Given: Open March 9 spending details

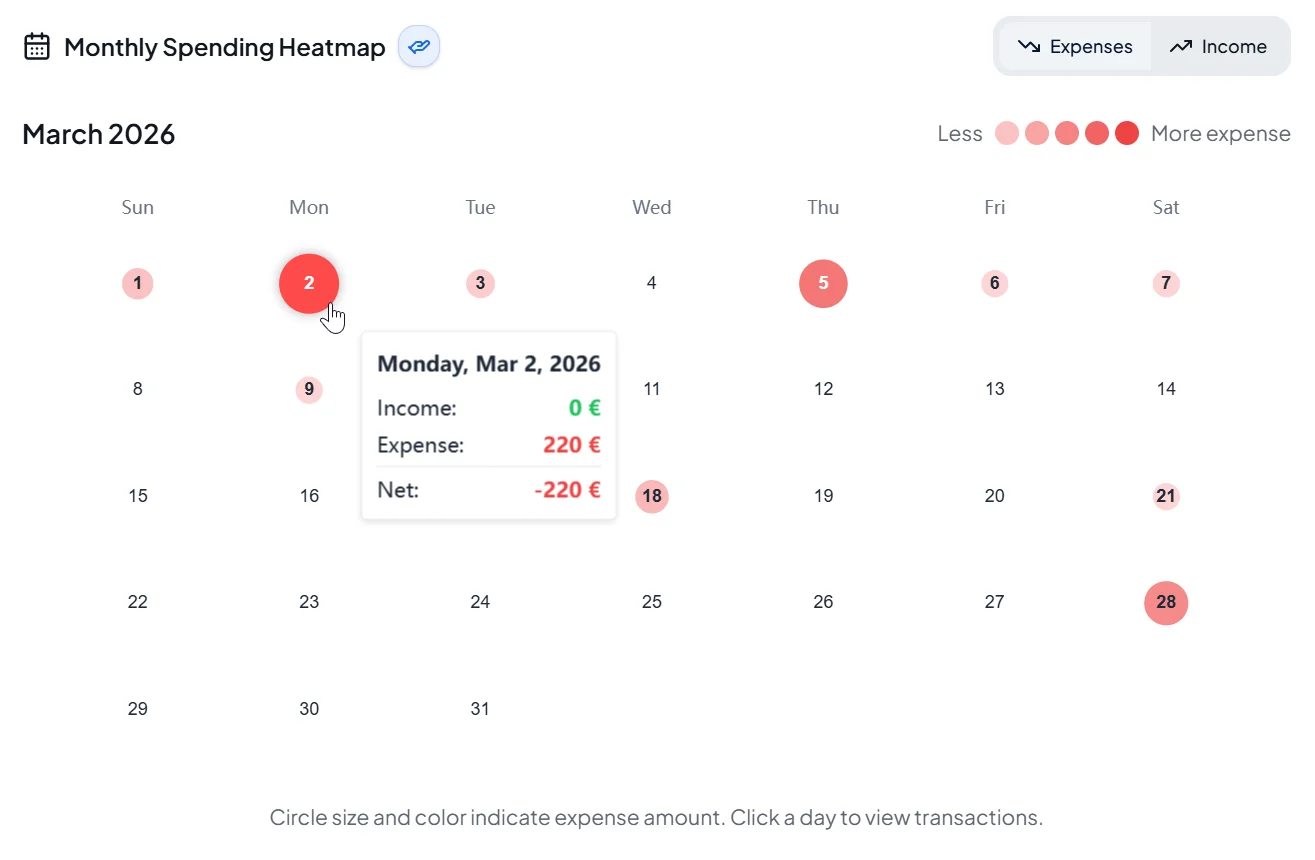Looking at the screenshot, I should coord(308,389).
